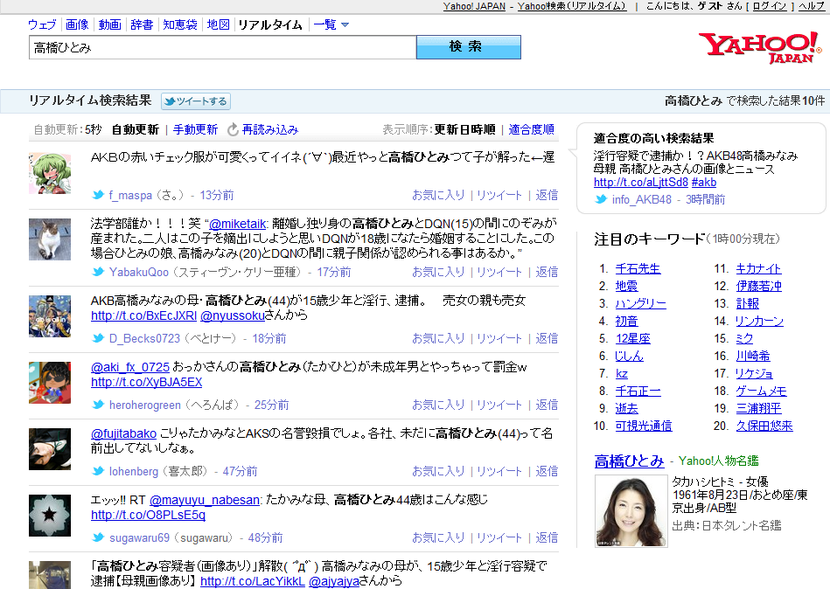Viewport: 830px width, 589px height.
Task: Switch to 辞書 search tab
Action: click(142, 25)
